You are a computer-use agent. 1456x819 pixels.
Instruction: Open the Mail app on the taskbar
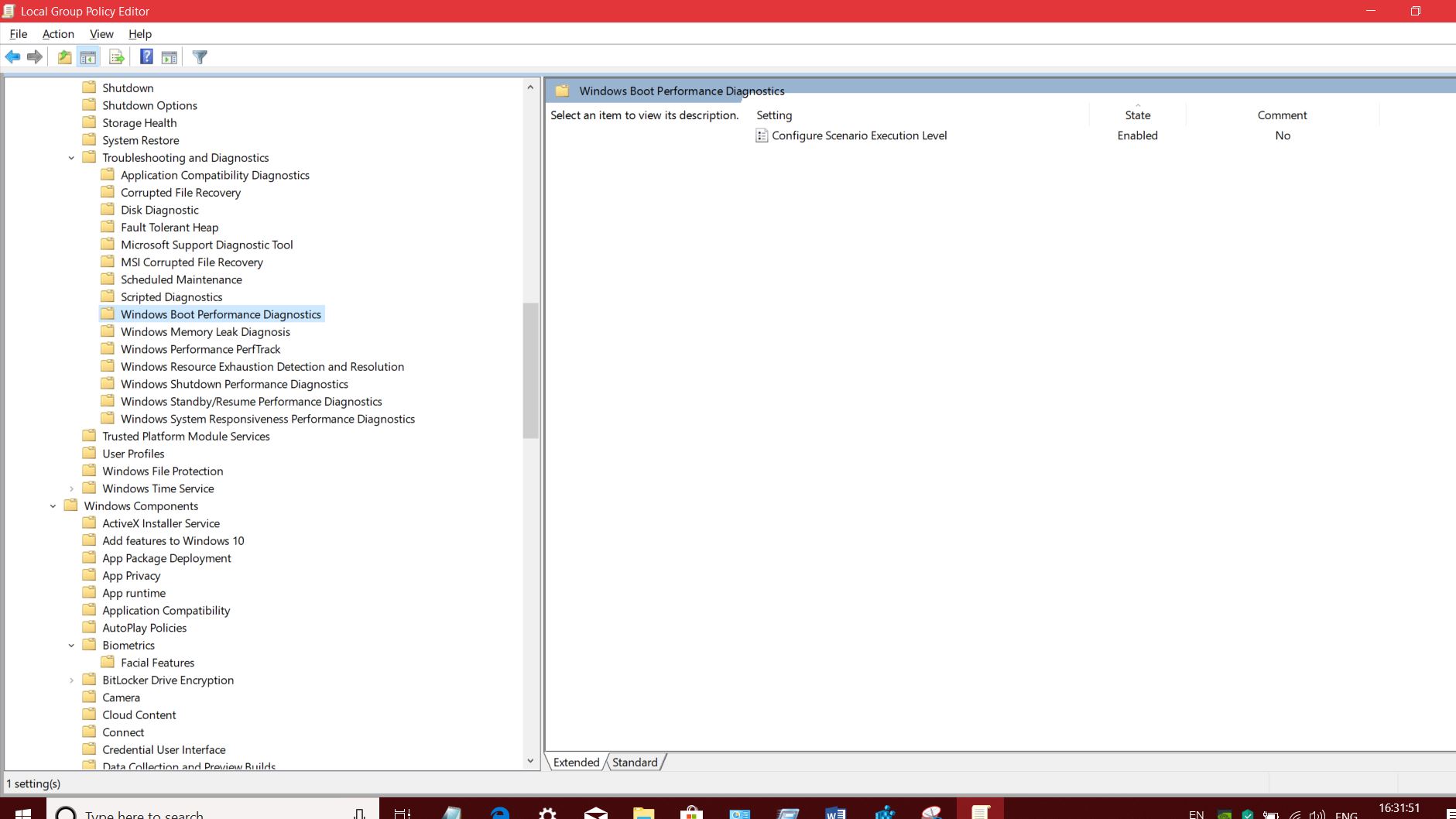click(x=596, y=813)
